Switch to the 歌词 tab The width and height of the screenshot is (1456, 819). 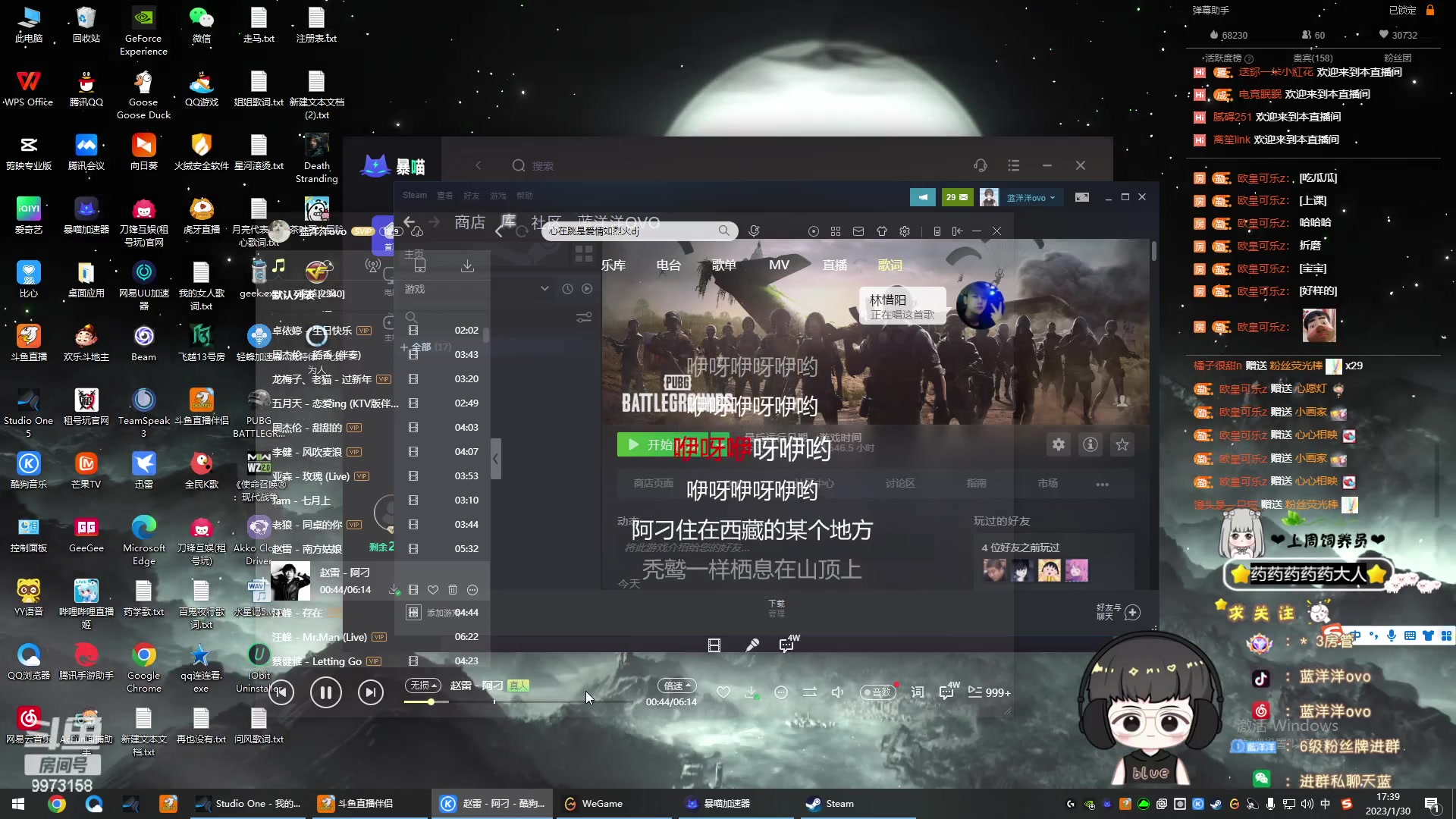click(x=890, y=265)
